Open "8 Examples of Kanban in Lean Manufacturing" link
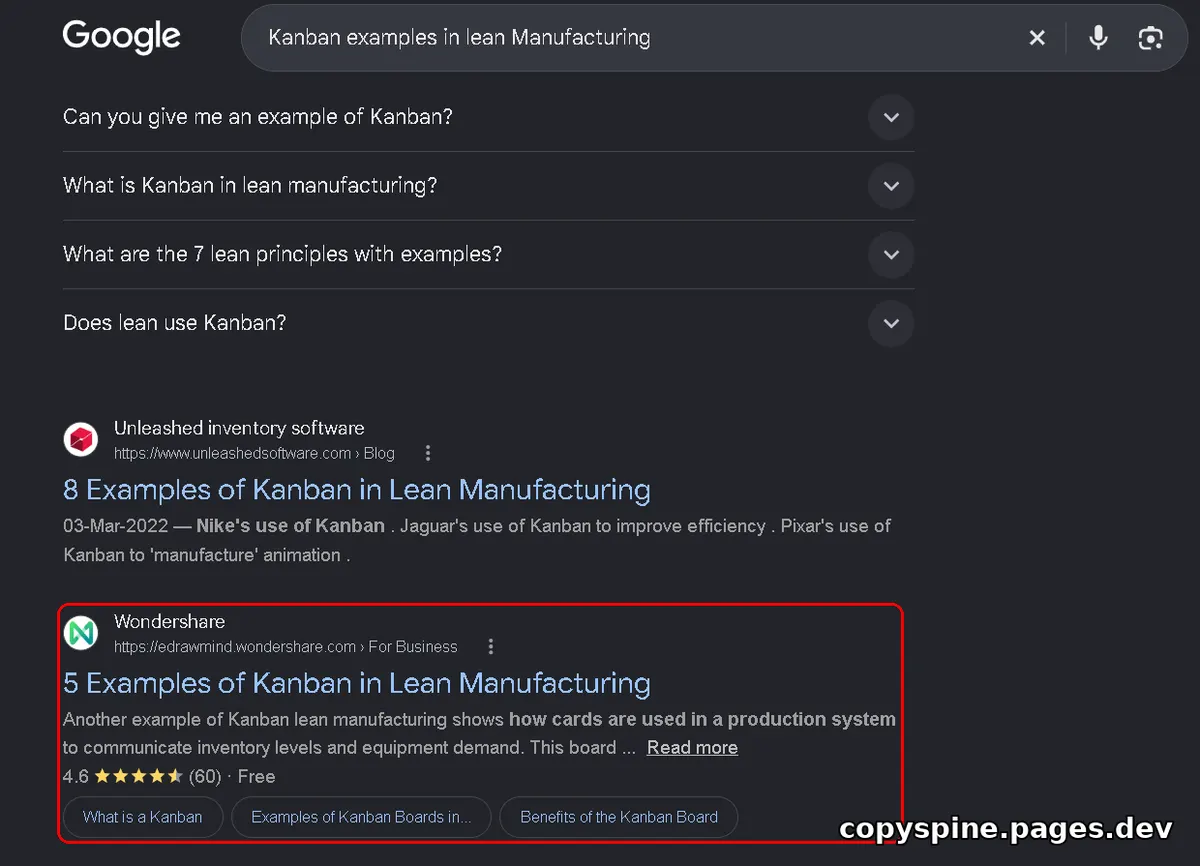1200x866 pixels. [x=357, y=490]
